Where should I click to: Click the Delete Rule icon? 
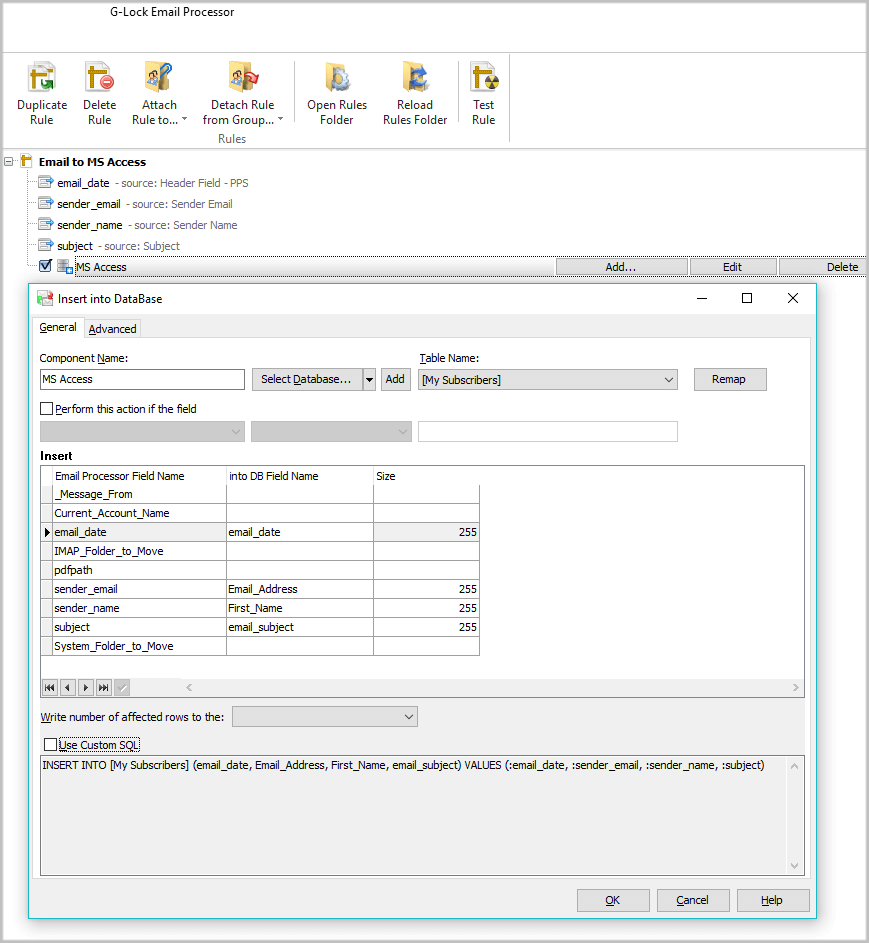(x=99, y=78)
